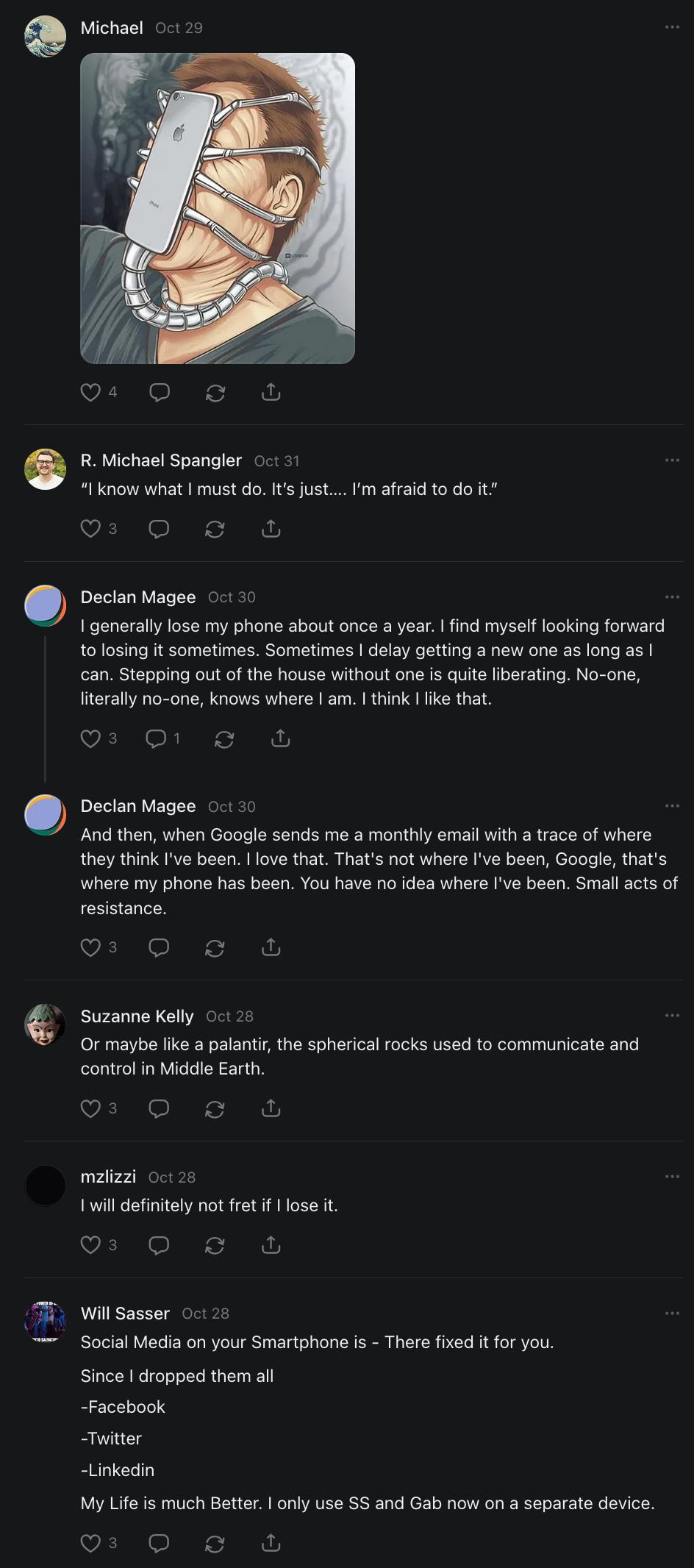Like Declan Magee's Google email comment
The image size is (694, 1568).
[90, 947]
